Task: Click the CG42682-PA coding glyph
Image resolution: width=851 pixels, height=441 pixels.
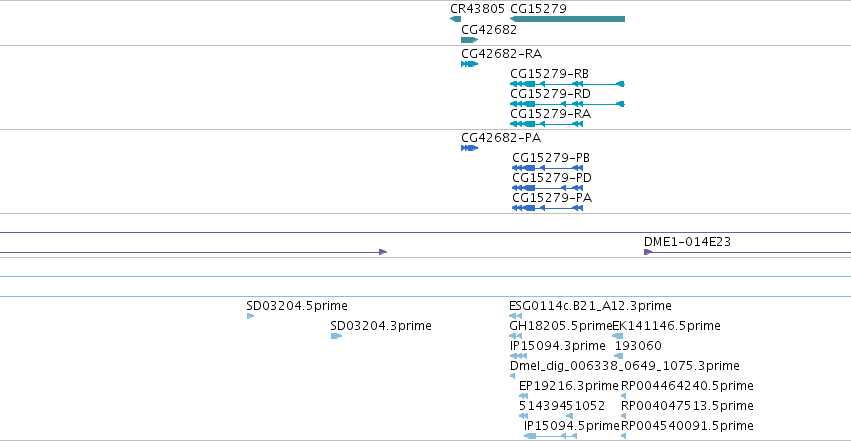Action: pyautogui.click(x=469, y=148)
